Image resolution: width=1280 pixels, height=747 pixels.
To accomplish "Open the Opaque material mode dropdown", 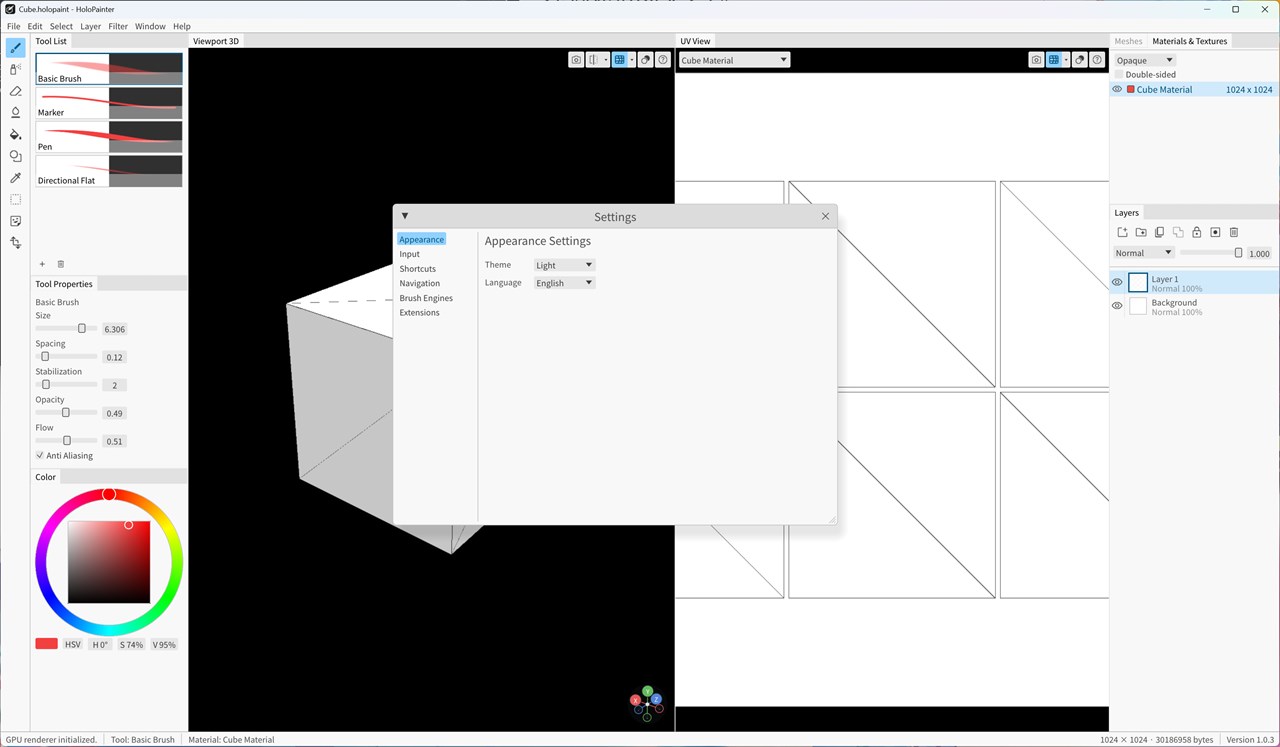I will tap(1144, 60).
